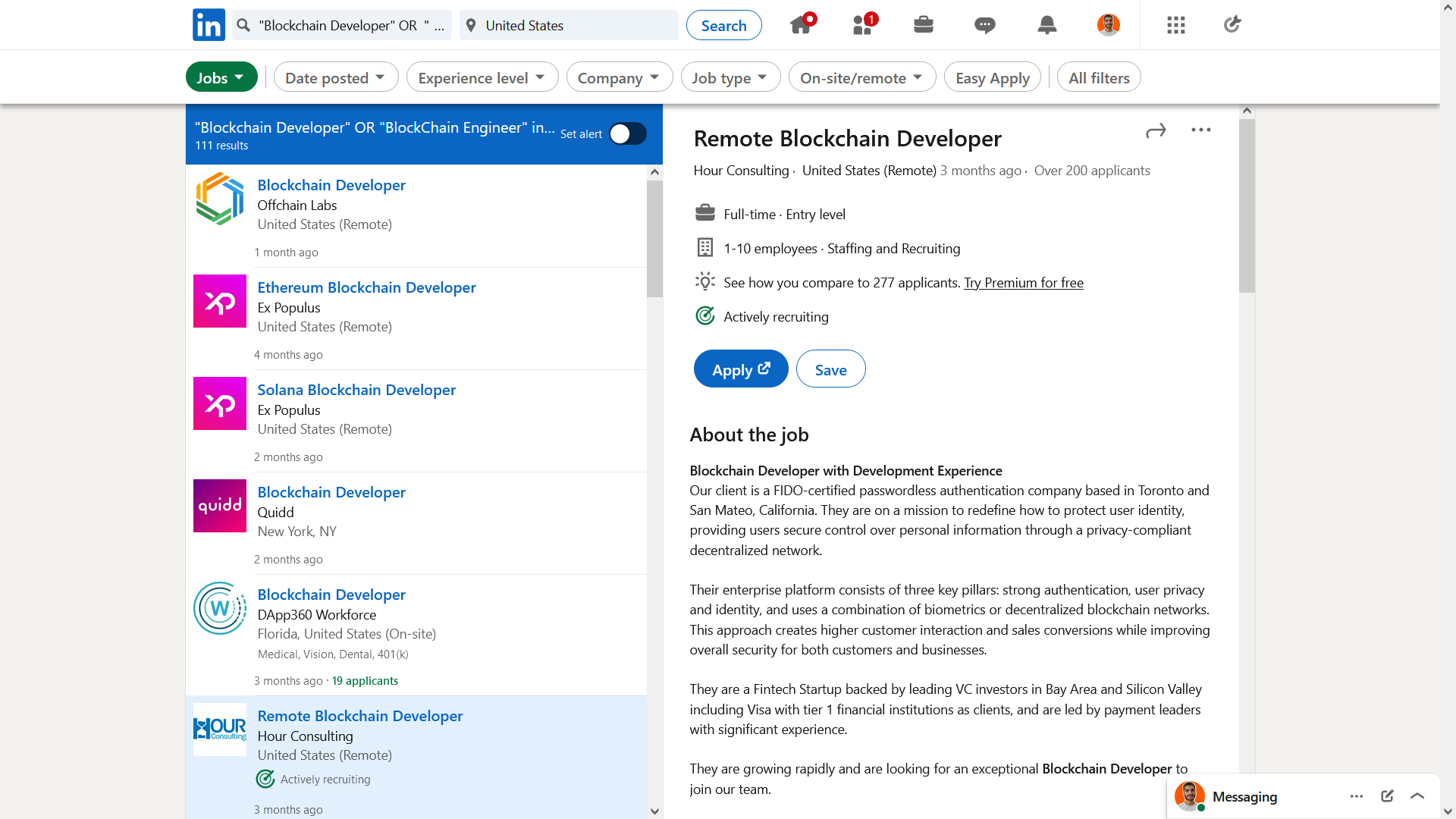Viewport: 1456px width, 819px height.
Task: Click Ex Populus logo on Solana job
Action: tap(220, 403)
